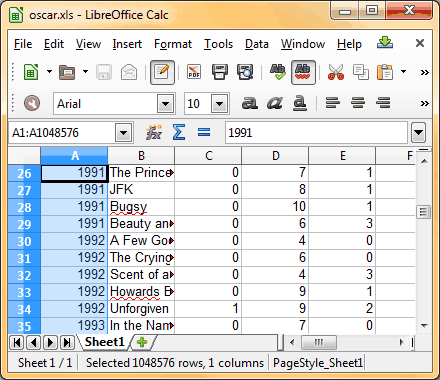
Task: Click the Sum sigma icon
Action: [x=179, y=132]
